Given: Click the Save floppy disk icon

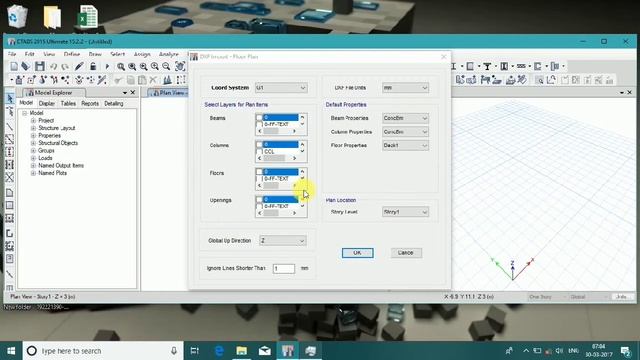Looking at the screenshot, I should (40, 66).
